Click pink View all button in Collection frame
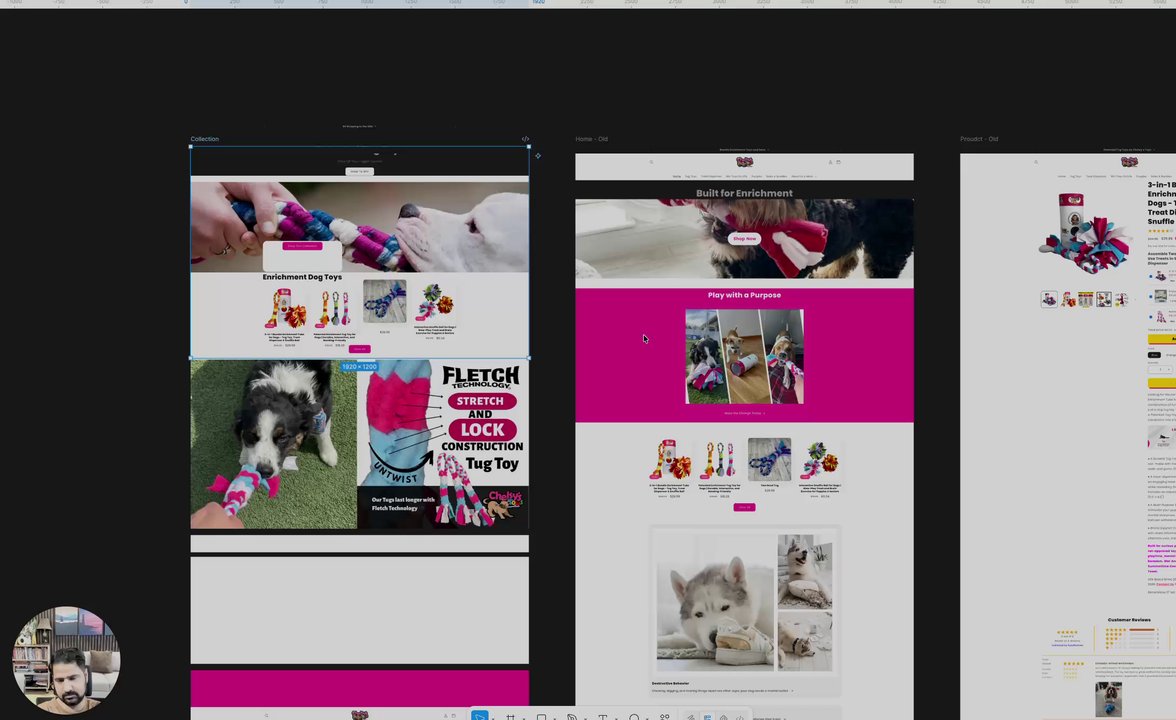1176x720 pixels. pyautogui.click(x=360, y=349)
